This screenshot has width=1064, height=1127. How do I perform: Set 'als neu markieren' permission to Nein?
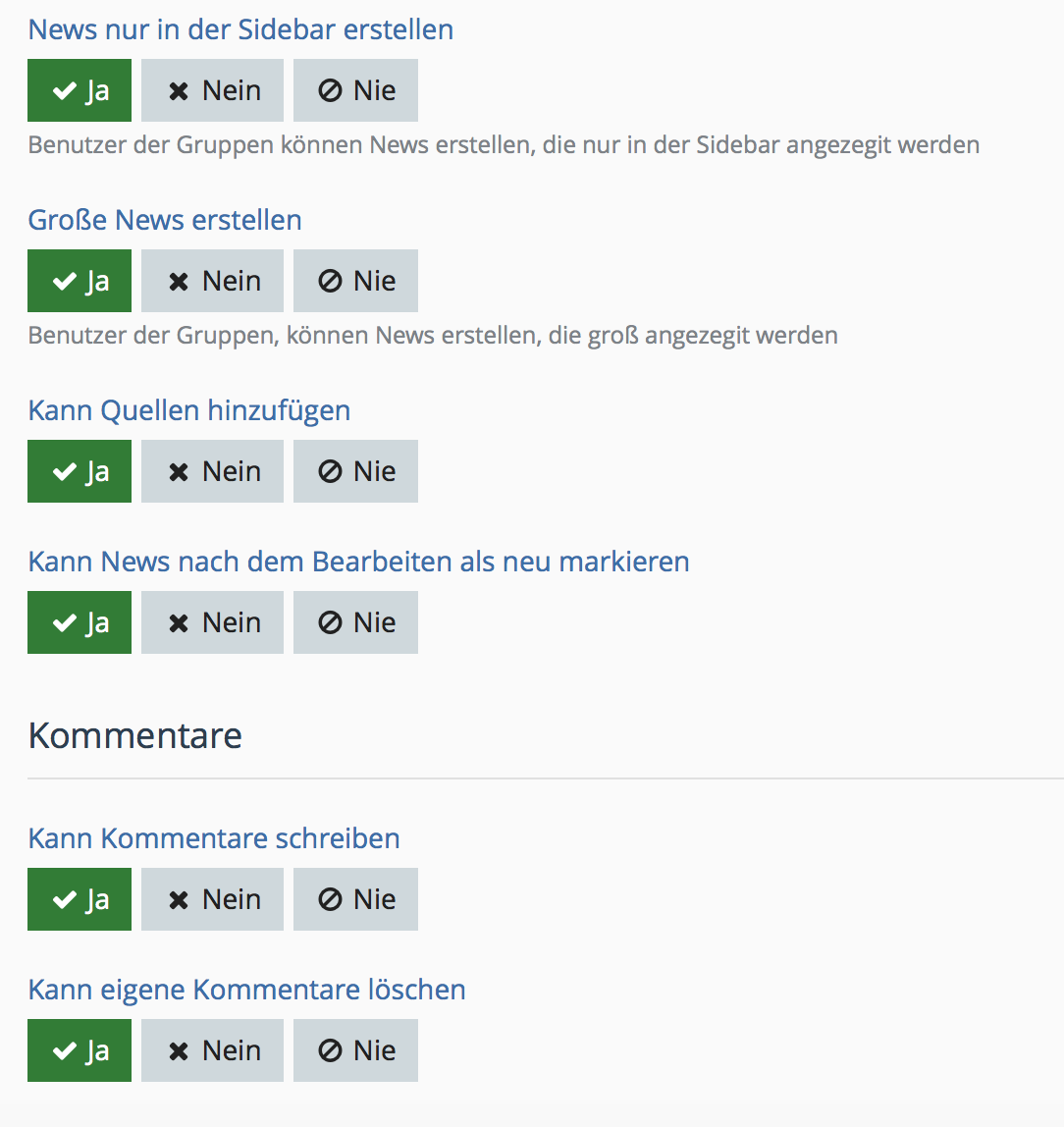(212, 622)
